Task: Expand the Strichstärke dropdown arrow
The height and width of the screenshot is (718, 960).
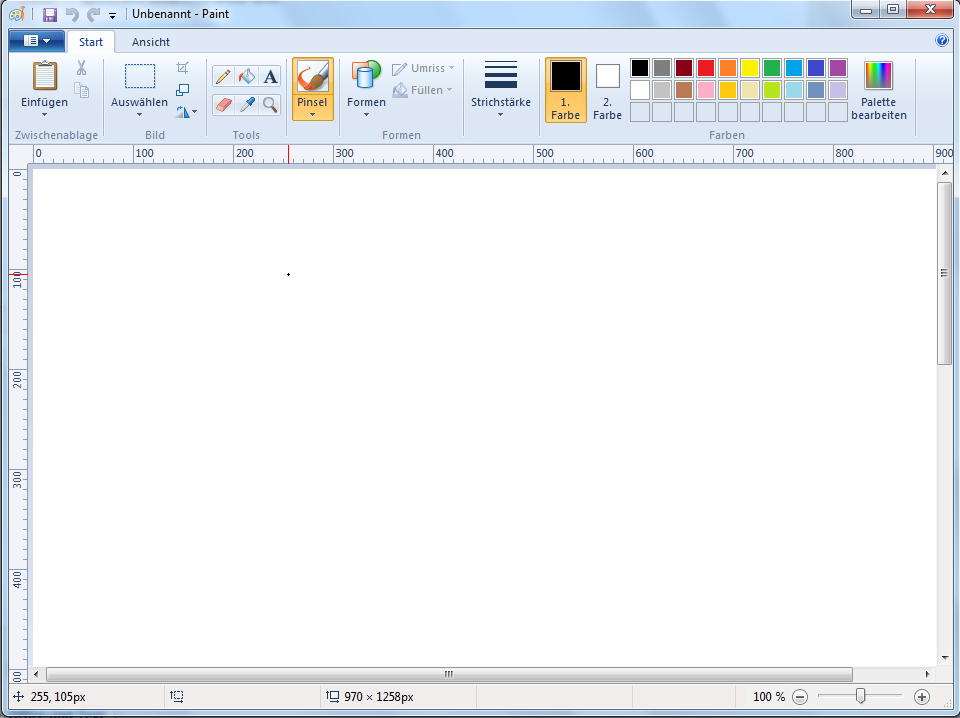Action: click(500, 114)
